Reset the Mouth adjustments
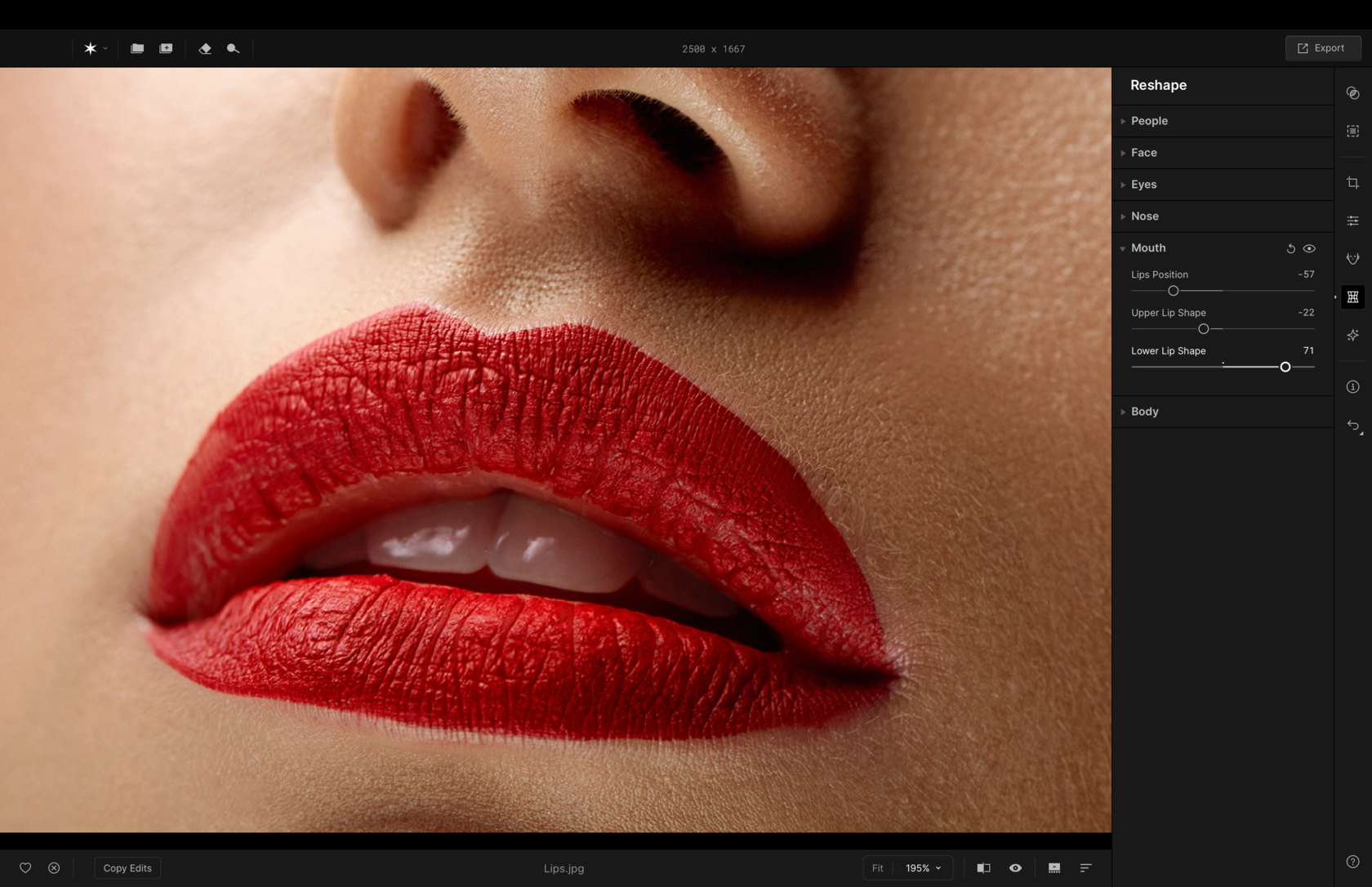Image resolution: width=1372 pixels, height=887 pixels. [1290, 248]
